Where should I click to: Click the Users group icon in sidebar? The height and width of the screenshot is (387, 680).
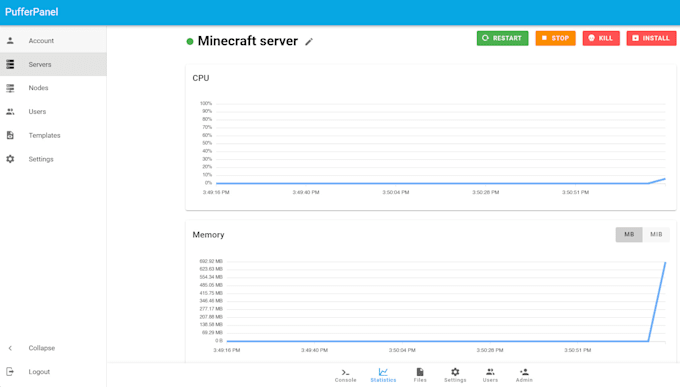click(10, 112)
